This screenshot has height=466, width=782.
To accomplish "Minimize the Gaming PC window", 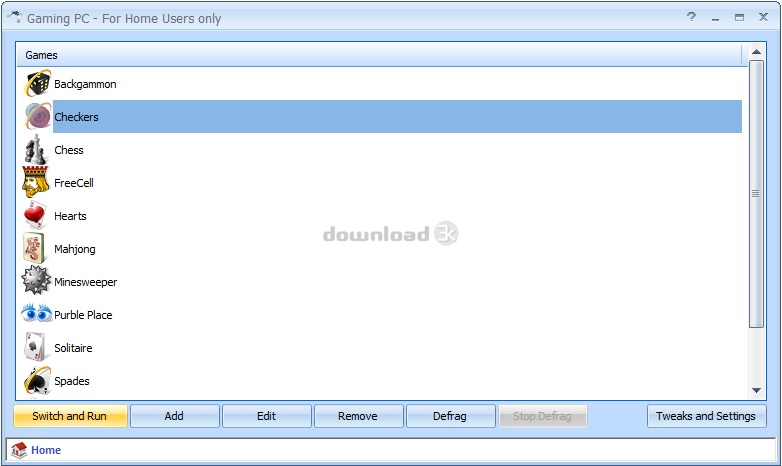I will 716,18.
